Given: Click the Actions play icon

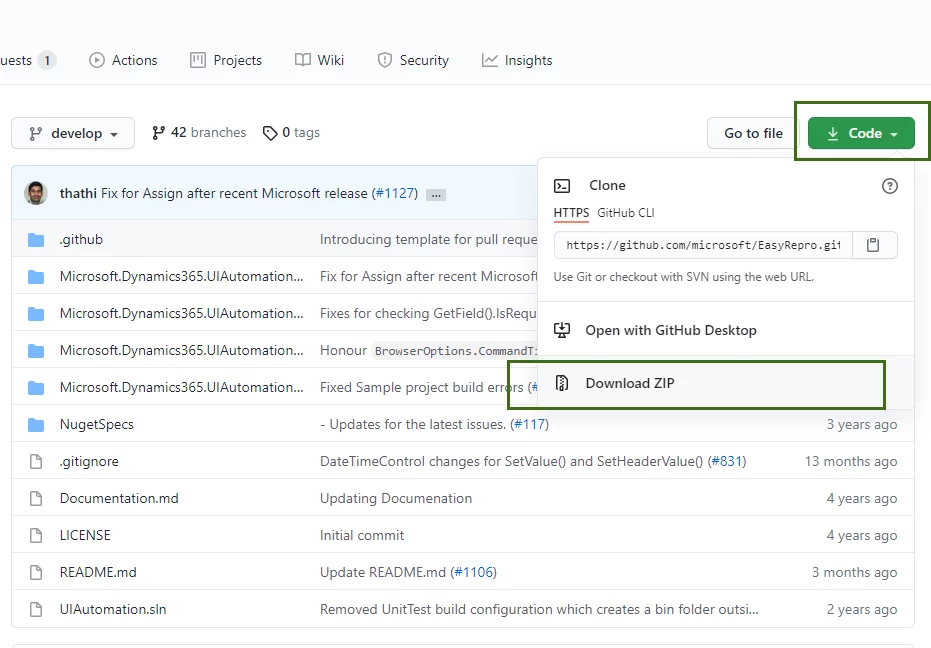Looking at the screenshot, I should pyautogui.click(x=97, y=60).
